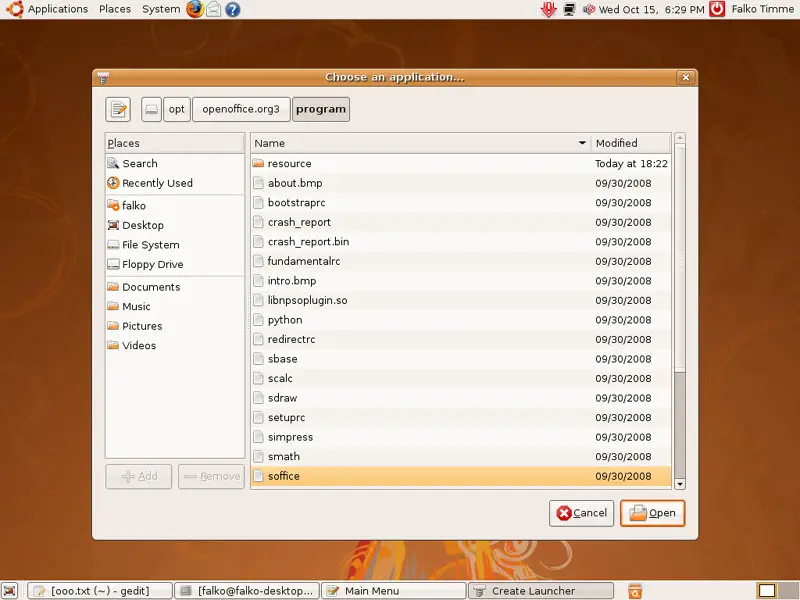
Task: Switch to the Create Launcher taskbar window
Action: pyautogui.click(x=541, y=591)
